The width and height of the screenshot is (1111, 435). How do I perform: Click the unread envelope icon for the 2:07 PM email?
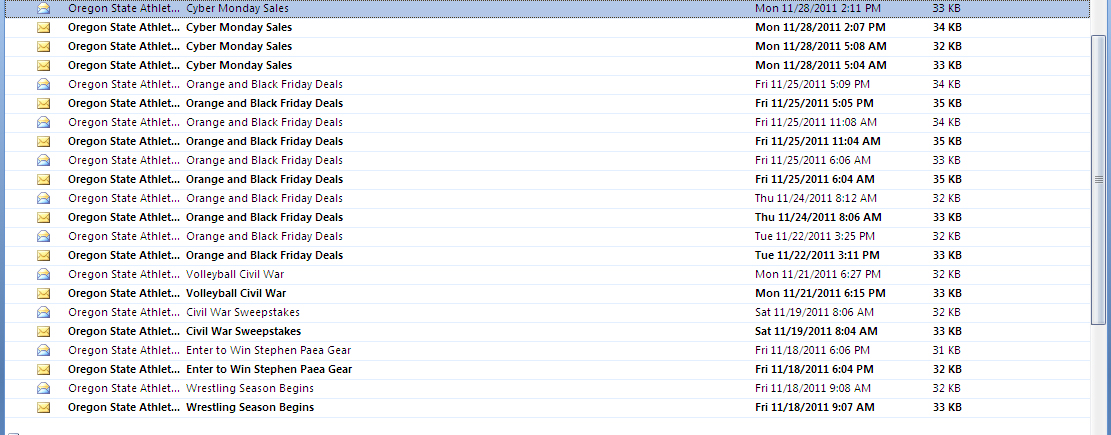43,27
